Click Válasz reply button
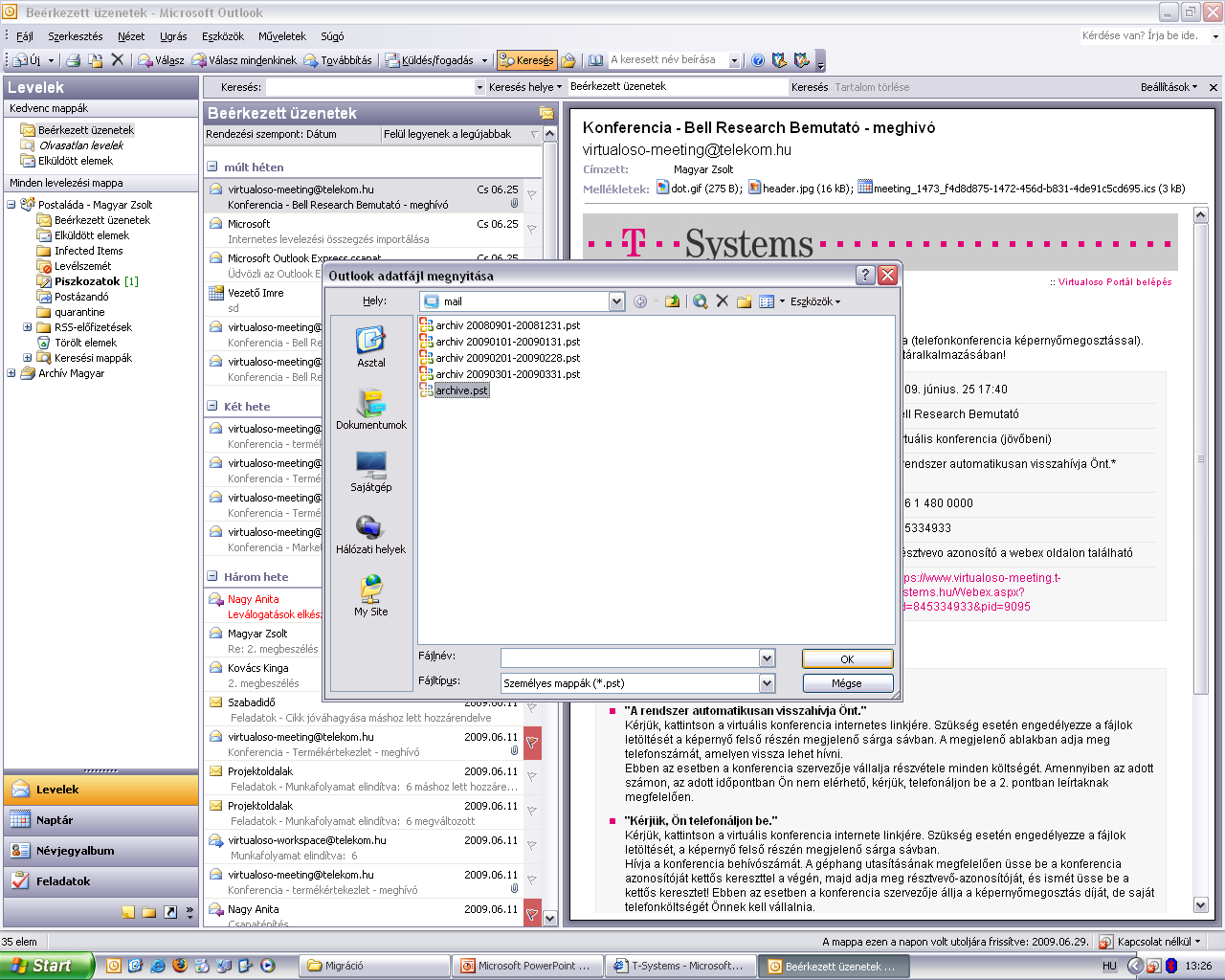 [x=161, y=60]
